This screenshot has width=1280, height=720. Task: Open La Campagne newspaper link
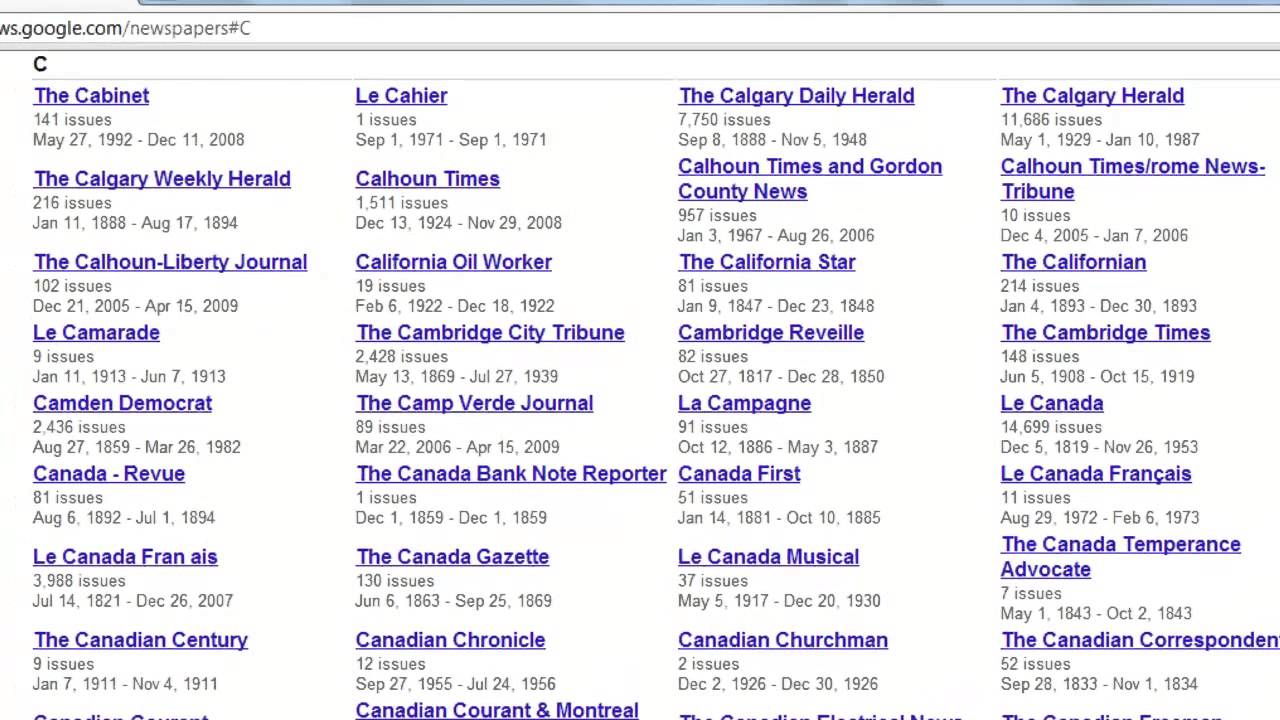[x=744, y=403]
